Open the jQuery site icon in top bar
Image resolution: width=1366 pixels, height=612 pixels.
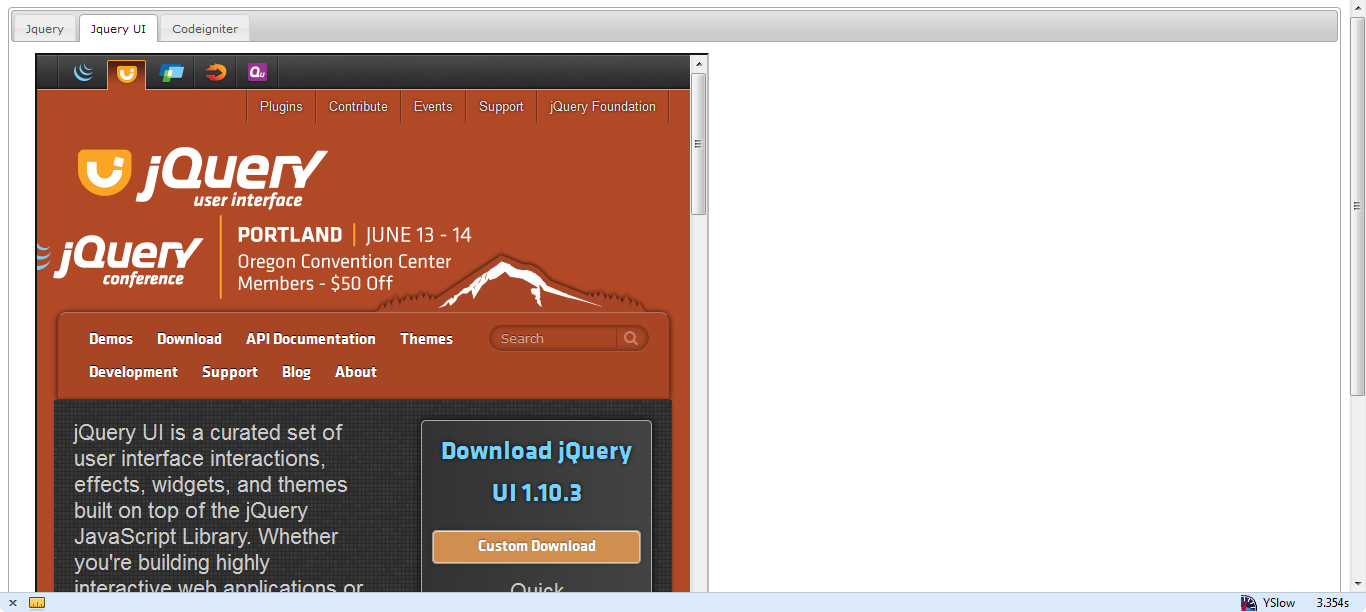[x=84, y=72]
